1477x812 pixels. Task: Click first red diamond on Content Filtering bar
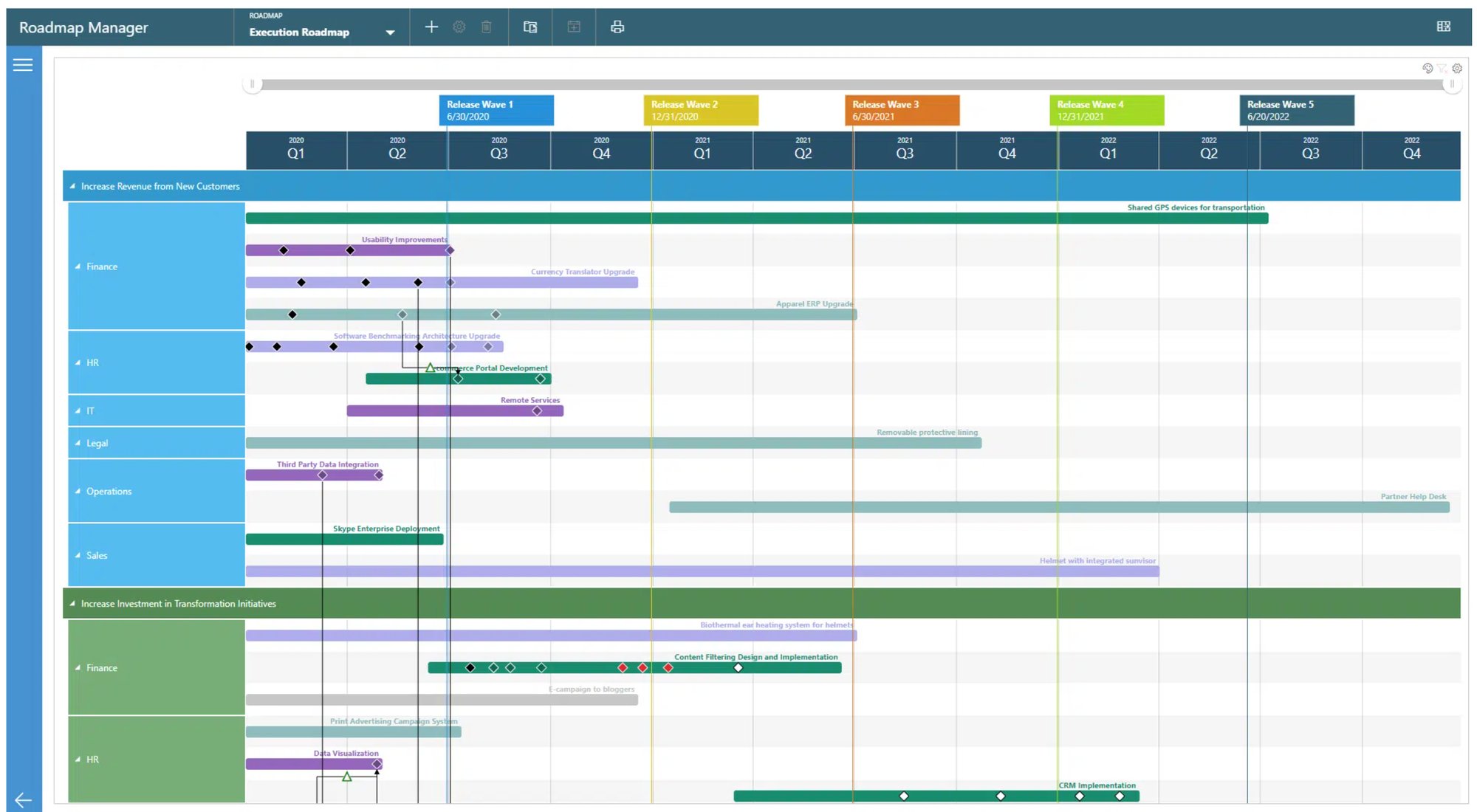pos(623,668)
